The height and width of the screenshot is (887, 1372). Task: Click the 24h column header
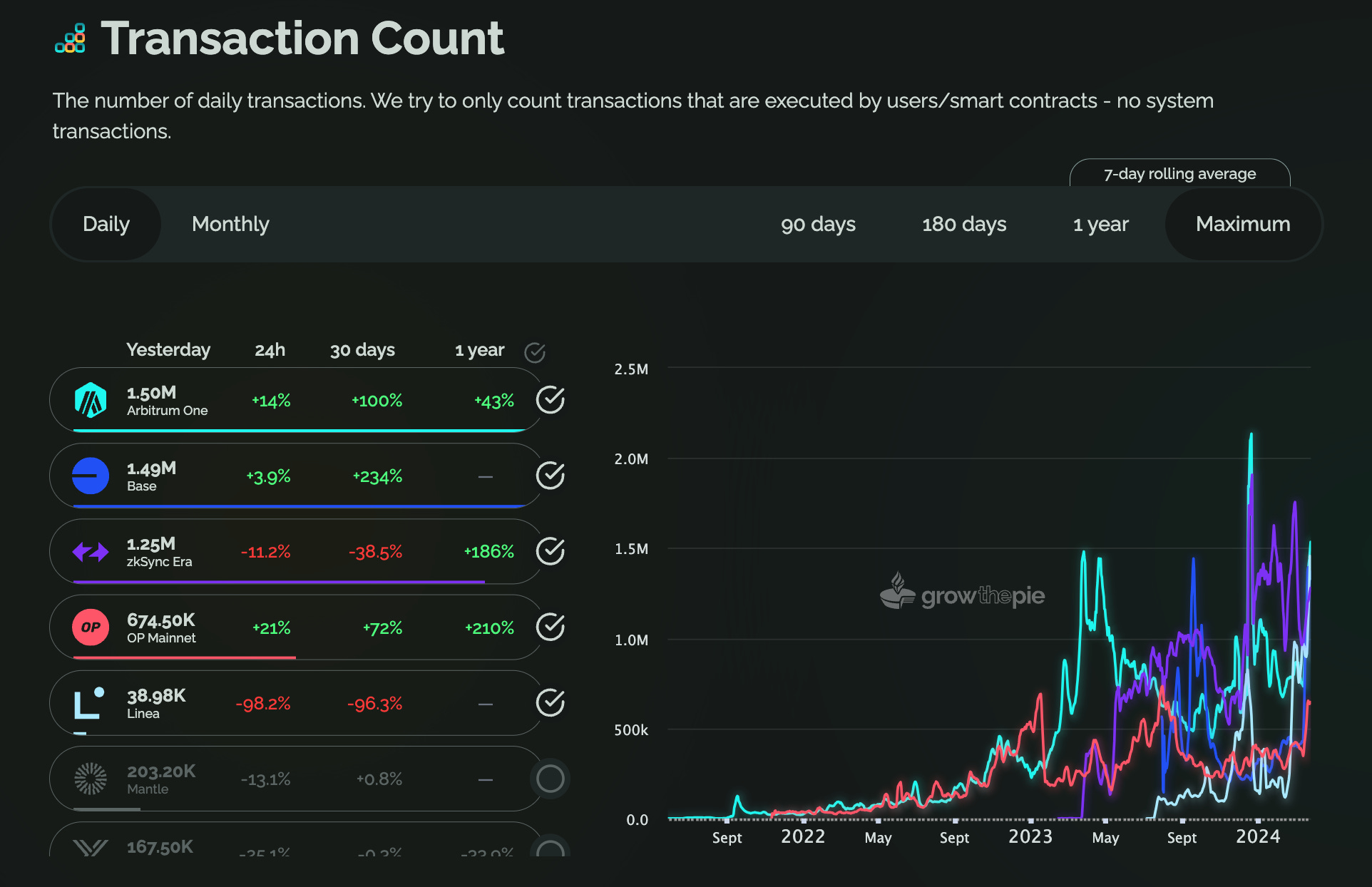click(270, 350)
